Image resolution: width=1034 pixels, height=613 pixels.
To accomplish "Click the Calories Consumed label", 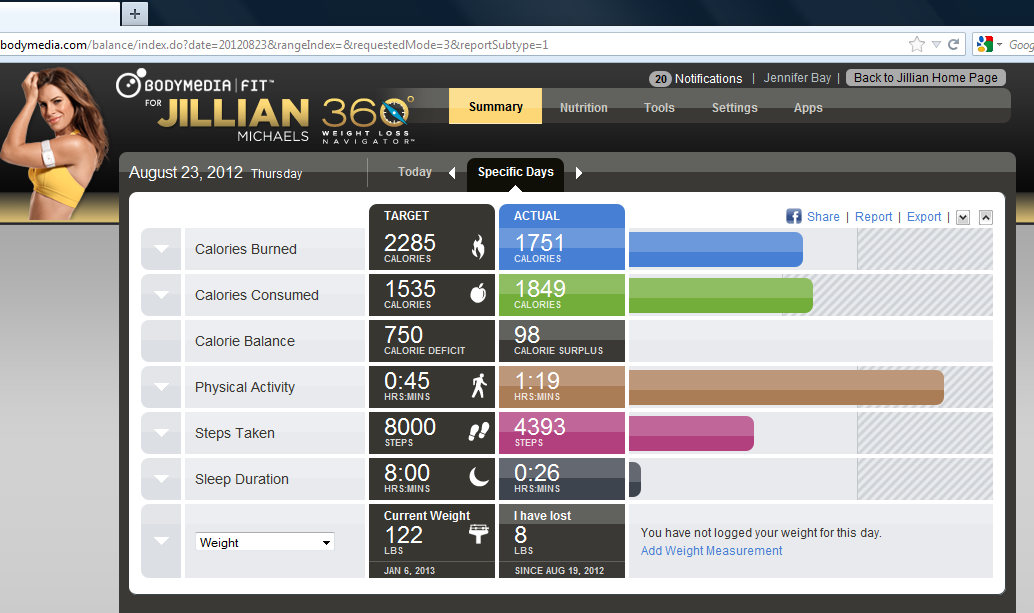I will [x=257, y=295].
